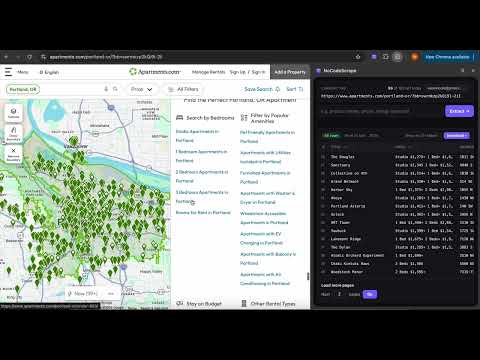Click the page vertical scrollbar handle

[308, 276]
